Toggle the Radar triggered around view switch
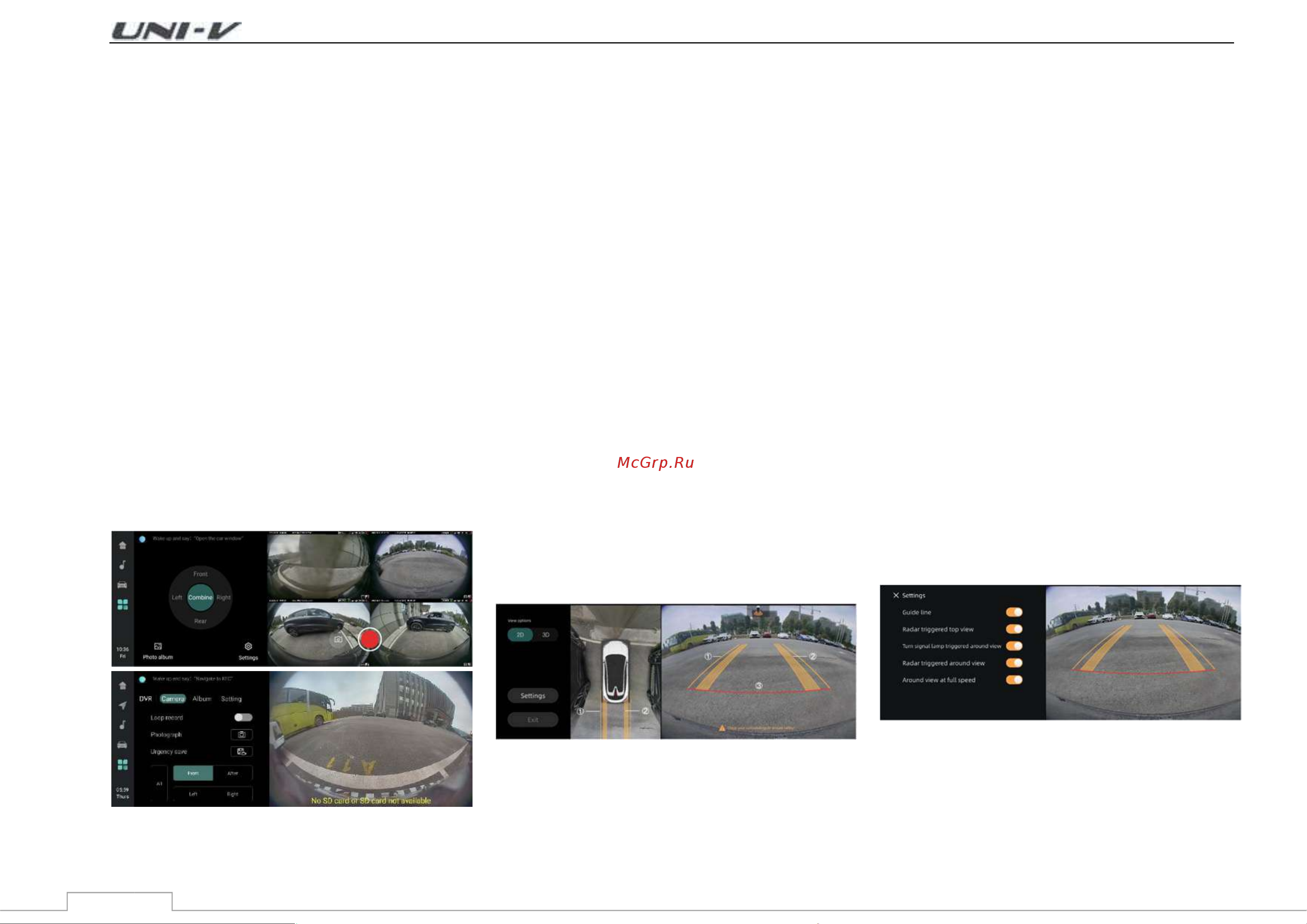Image resolution: width=1307 pixels, height=924 pixels. [x=1014, y=663]
